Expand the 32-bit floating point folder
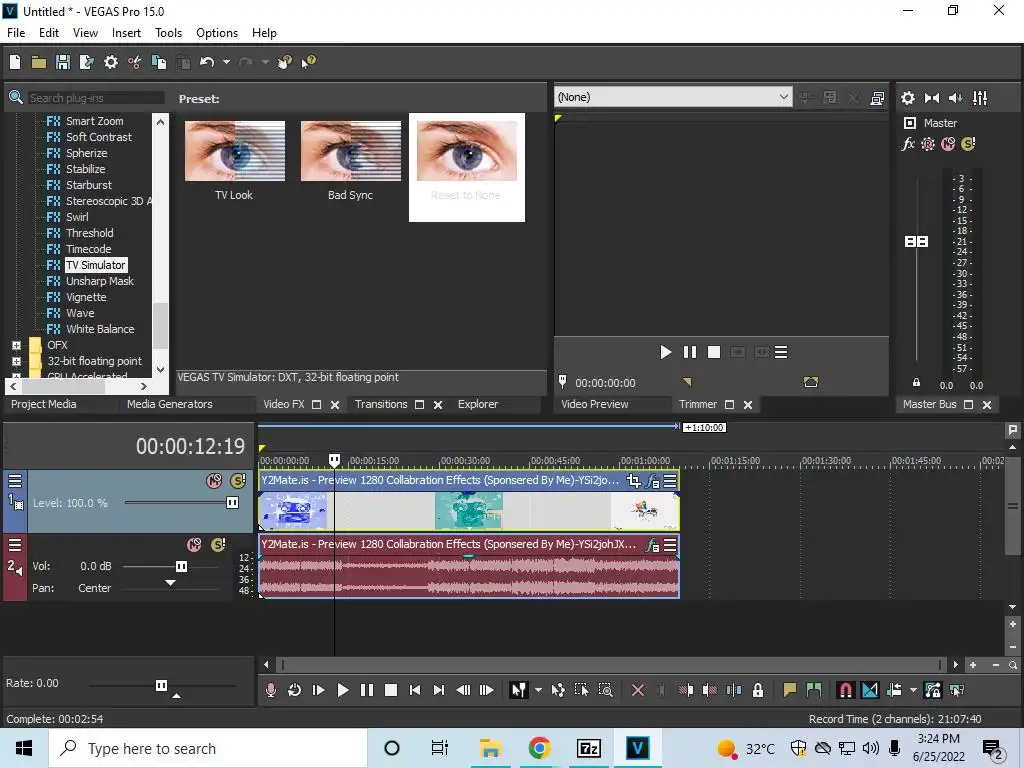This screenshot has width=1024, height=768. pos(16,361)
